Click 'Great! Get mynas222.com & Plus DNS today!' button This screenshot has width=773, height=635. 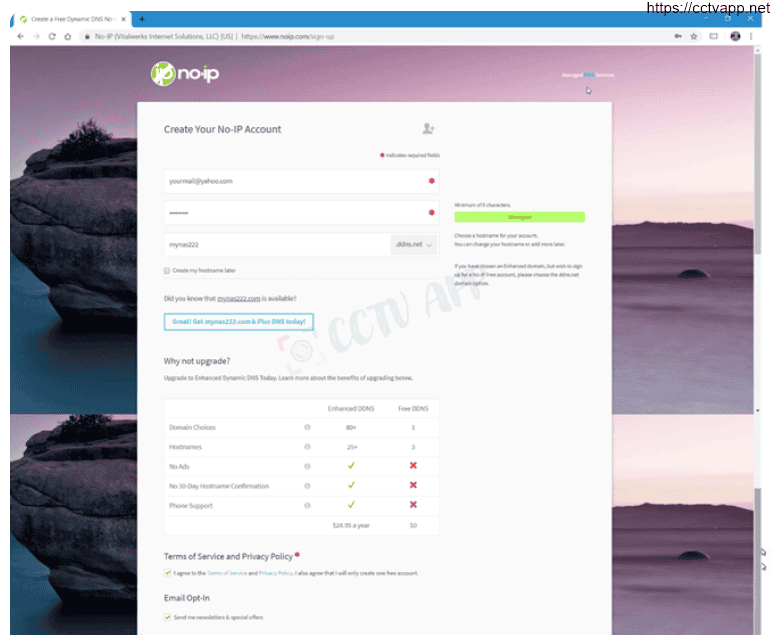pos(239,322)
